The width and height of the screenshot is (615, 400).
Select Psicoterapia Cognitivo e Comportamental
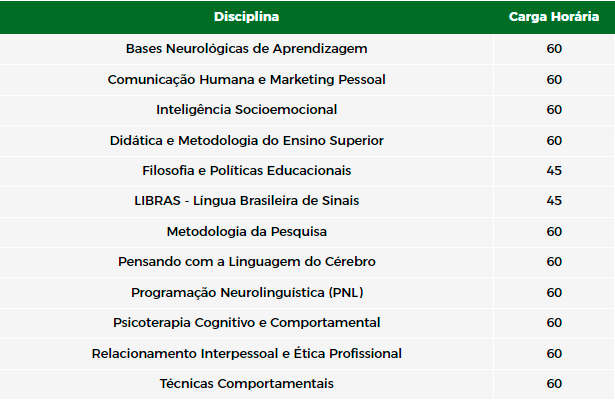(x=246, y=323)
